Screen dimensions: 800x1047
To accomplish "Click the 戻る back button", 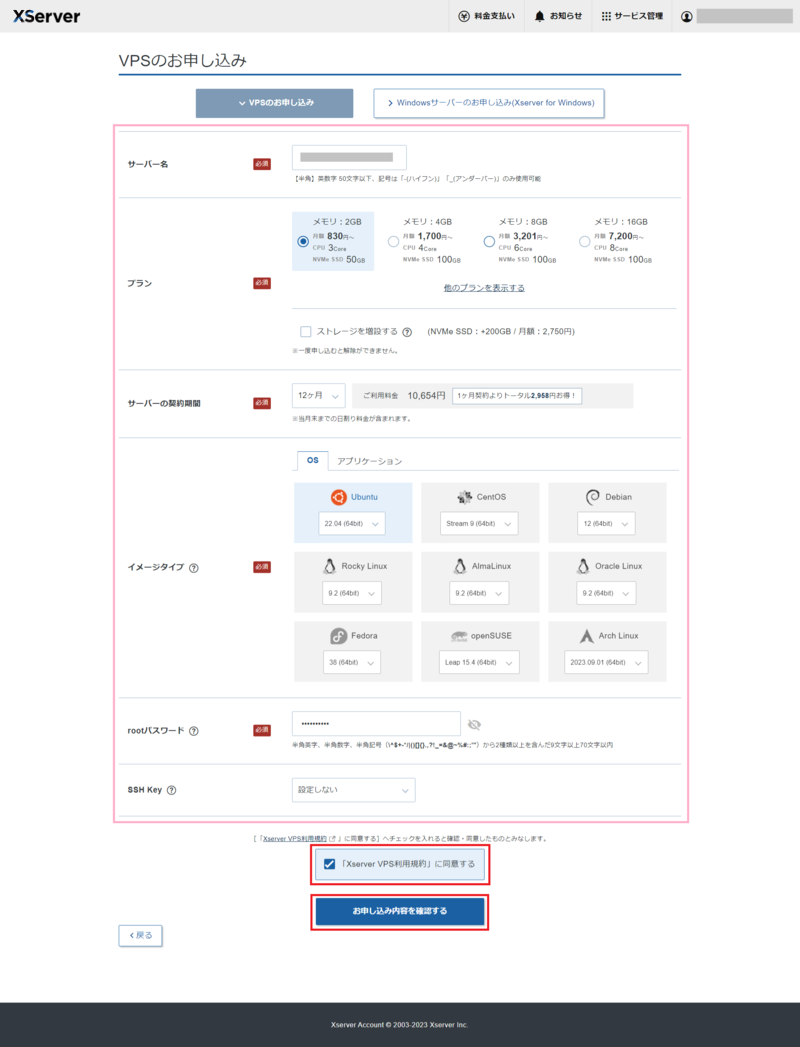I will pyautogui.click(x=140, y=935).
